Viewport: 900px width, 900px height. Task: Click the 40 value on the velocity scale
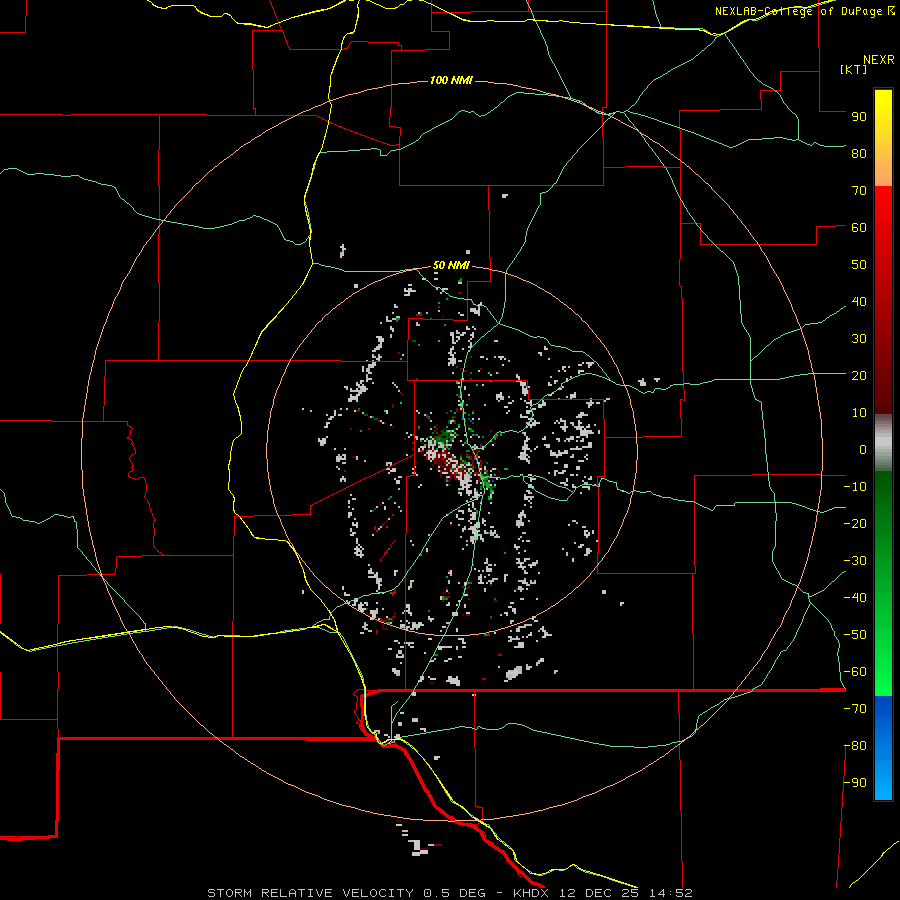click(859, 301)
